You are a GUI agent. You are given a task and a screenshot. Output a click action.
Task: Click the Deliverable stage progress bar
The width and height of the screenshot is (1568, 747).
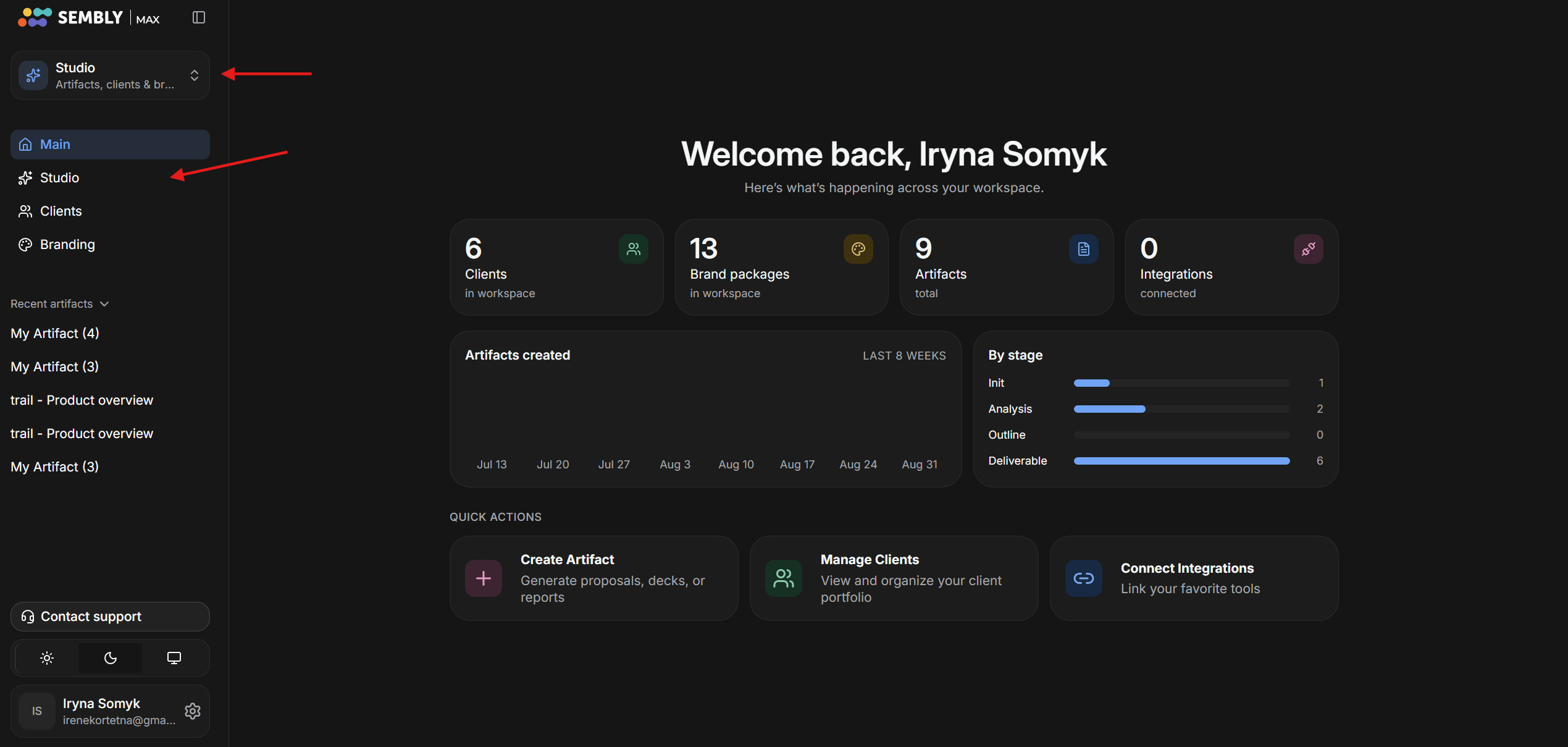point(1181,461)
